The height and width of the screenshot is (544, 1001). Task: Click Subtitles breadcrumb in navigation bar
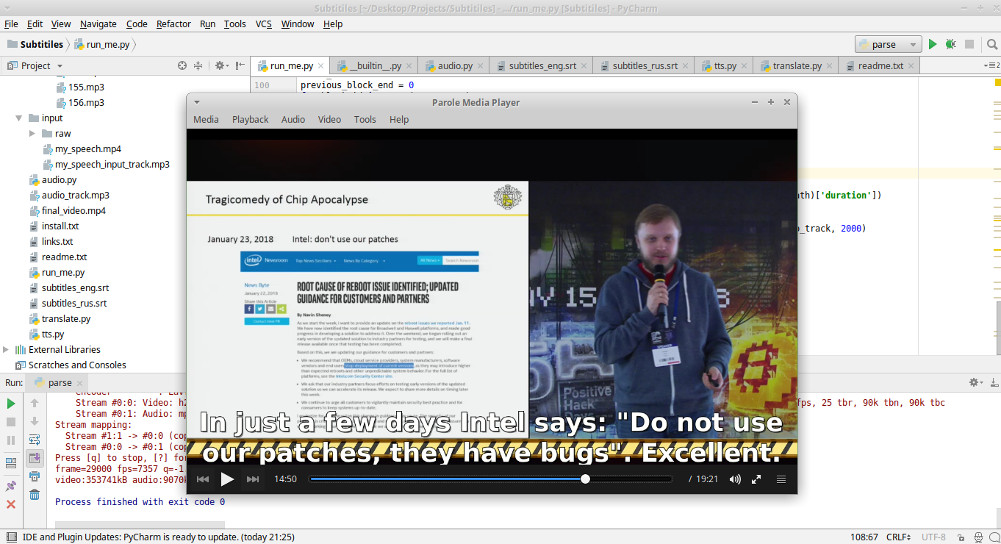(36, 45)
